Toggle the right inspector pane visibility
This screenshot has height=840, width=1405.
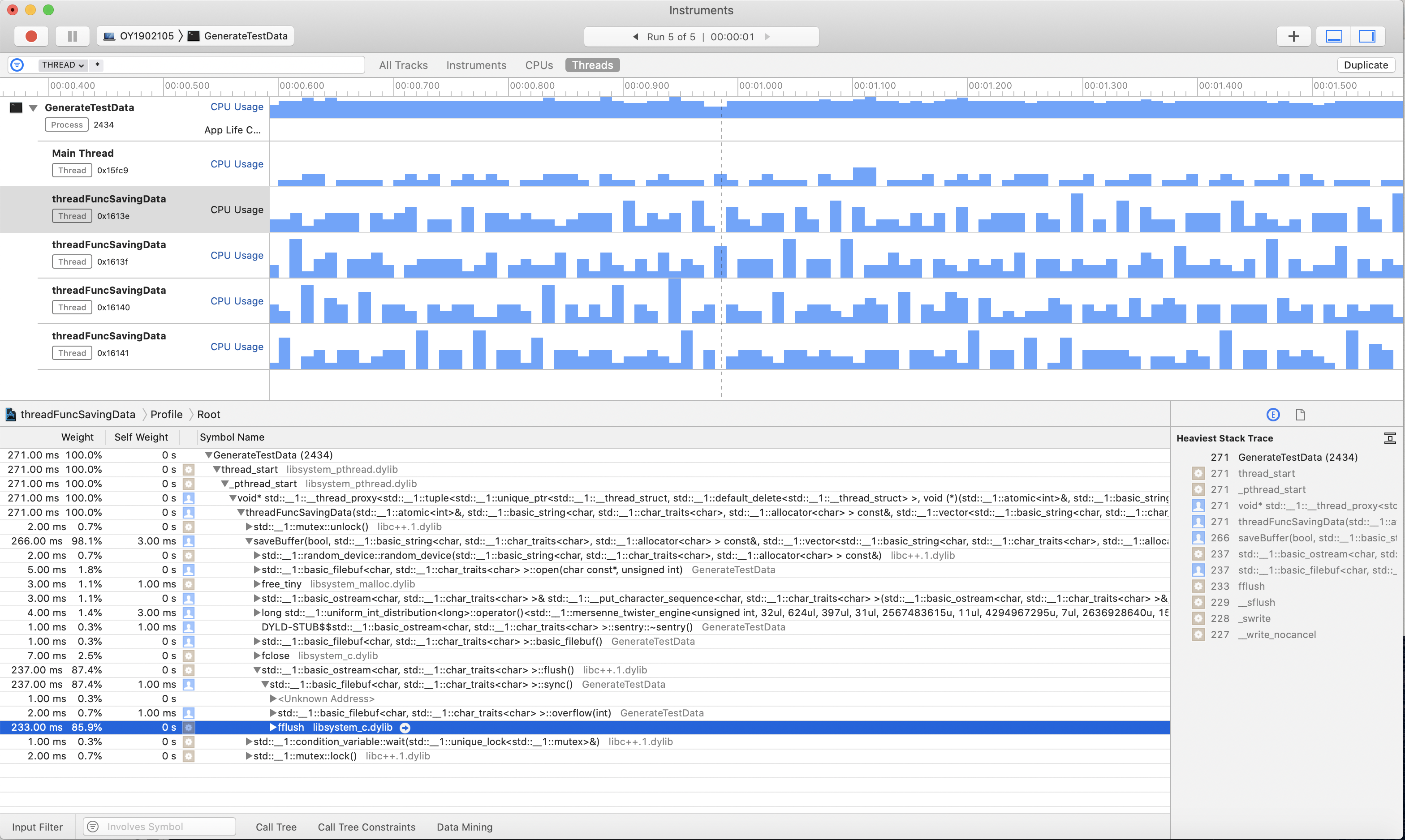pyautogui.click(x=1367, y=36)
